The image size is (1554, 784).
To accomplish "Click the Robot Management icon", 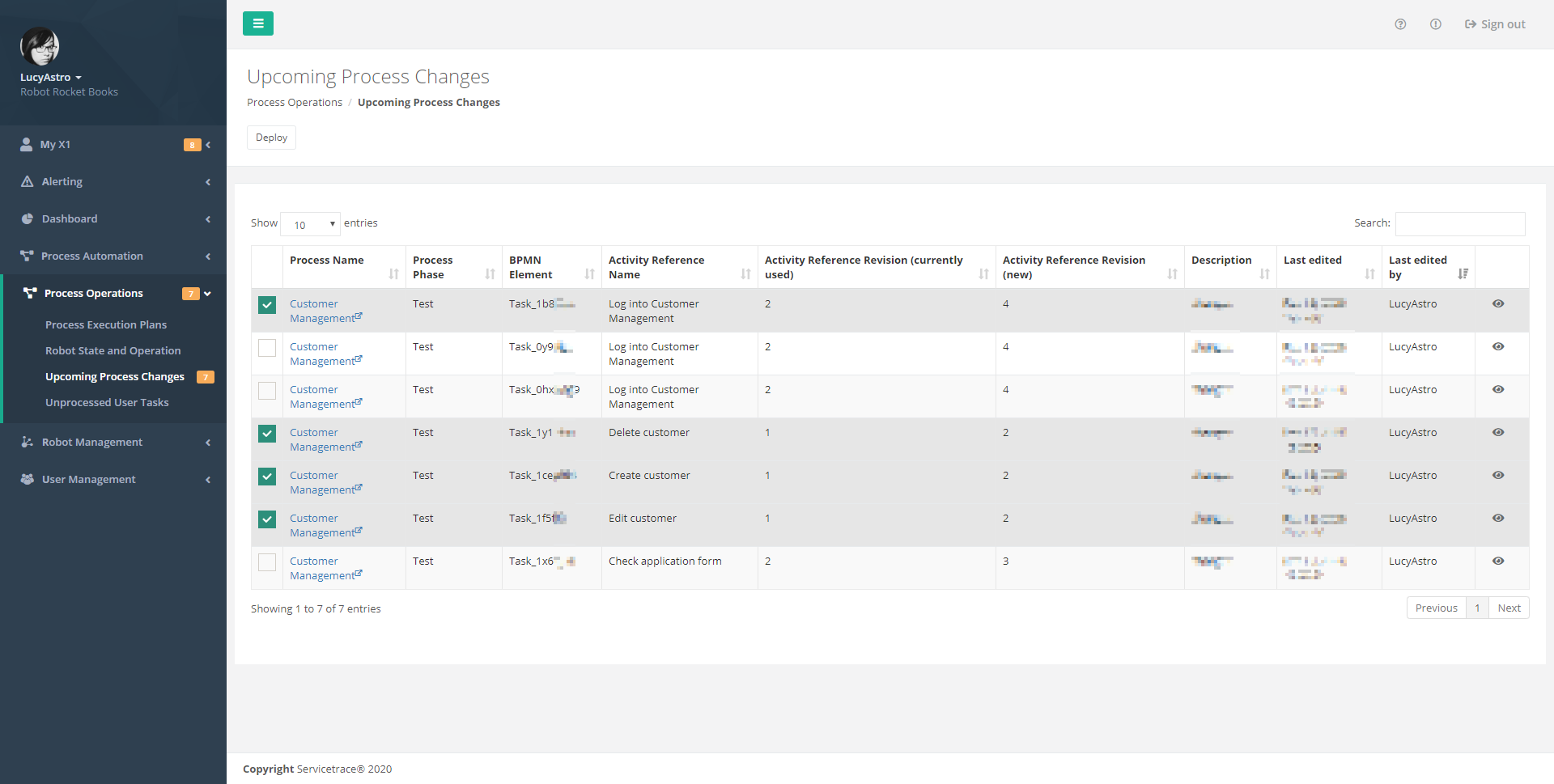I will coord(27,442).
